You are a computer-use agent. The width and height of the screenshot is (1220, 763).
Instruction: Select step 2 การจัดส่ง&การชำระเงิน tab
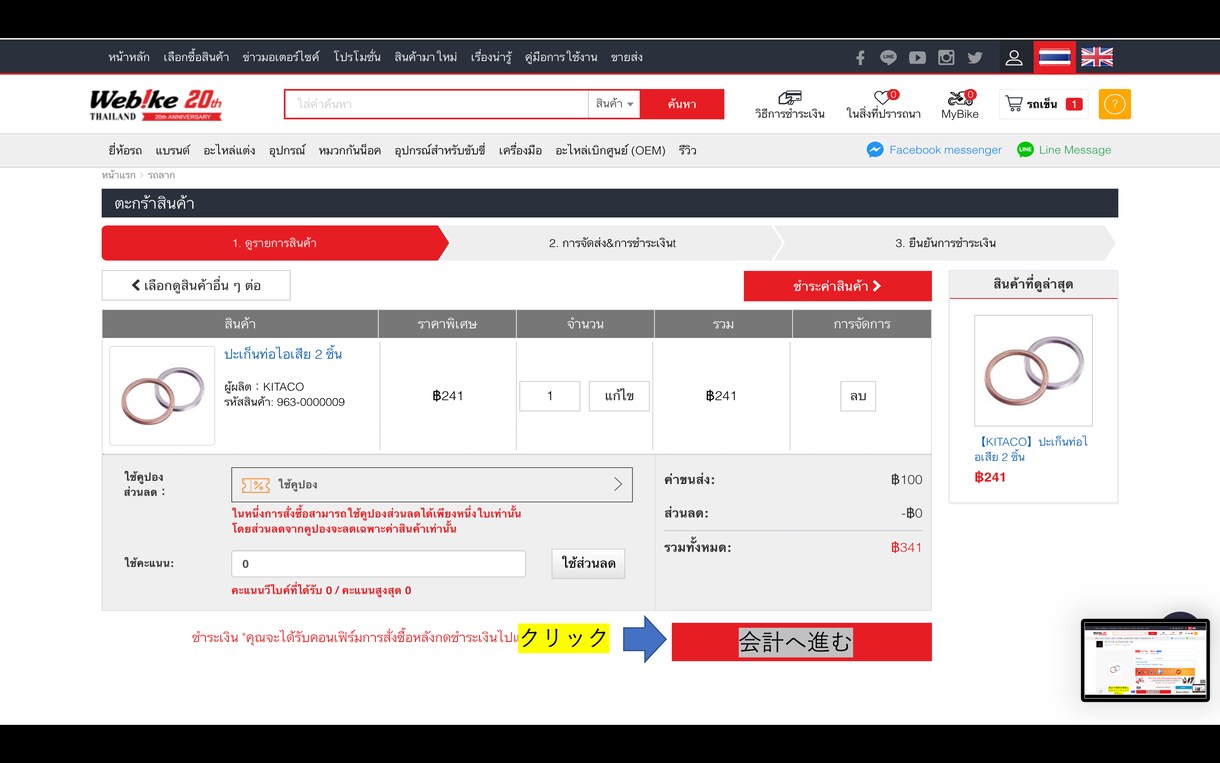pyautogui.click(x=612, y=243)
